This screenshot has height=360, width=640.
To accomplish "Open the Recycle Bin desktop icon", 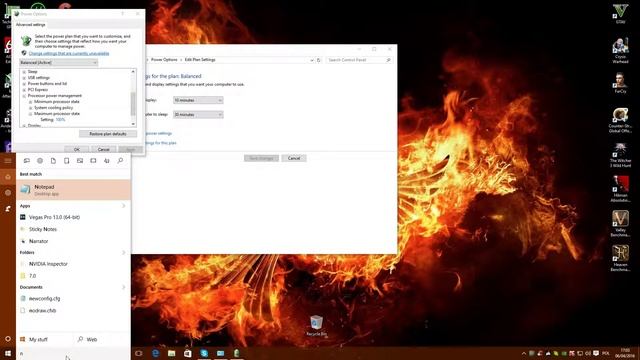I will coord(316,326).
